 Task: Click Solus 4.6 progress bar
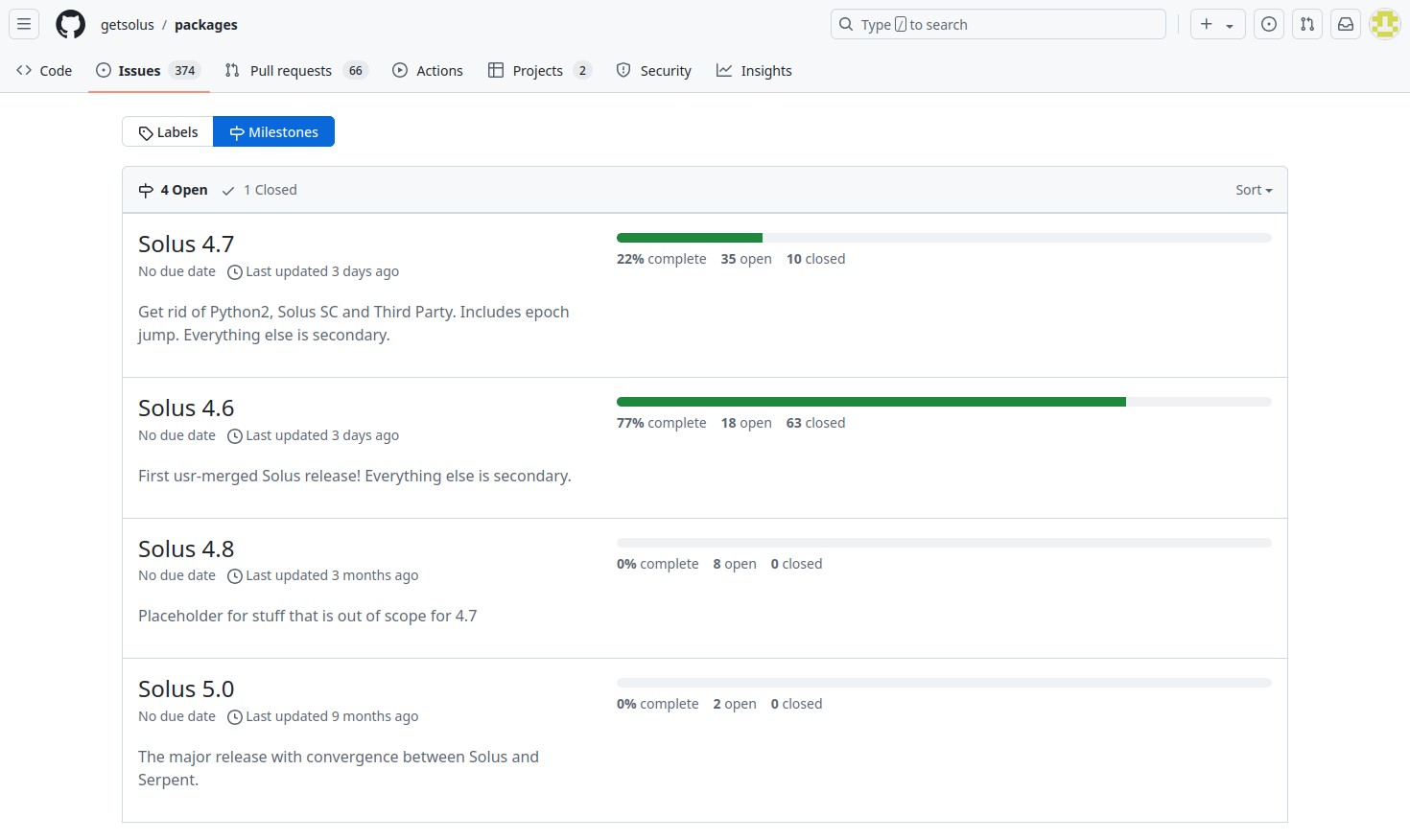944,402
